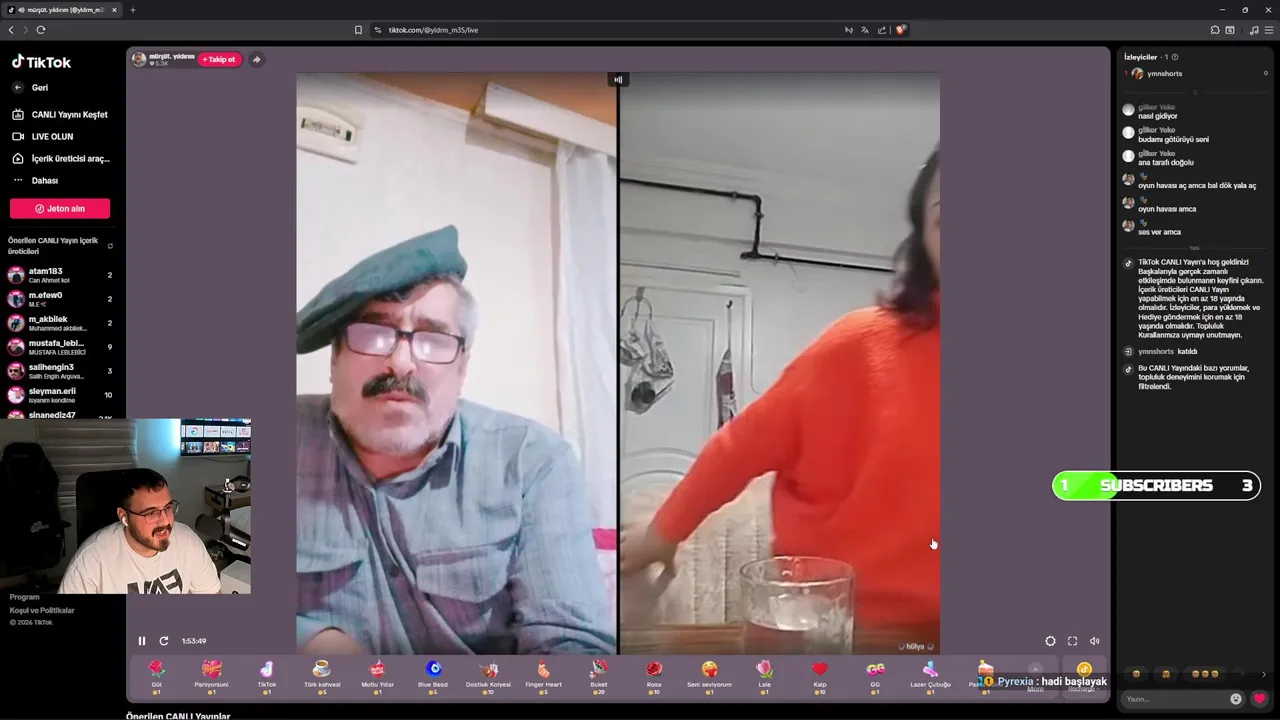Buy coins with Jeton alın button
The width and height of the screenshot is (1280, 720).
(60, 209)
